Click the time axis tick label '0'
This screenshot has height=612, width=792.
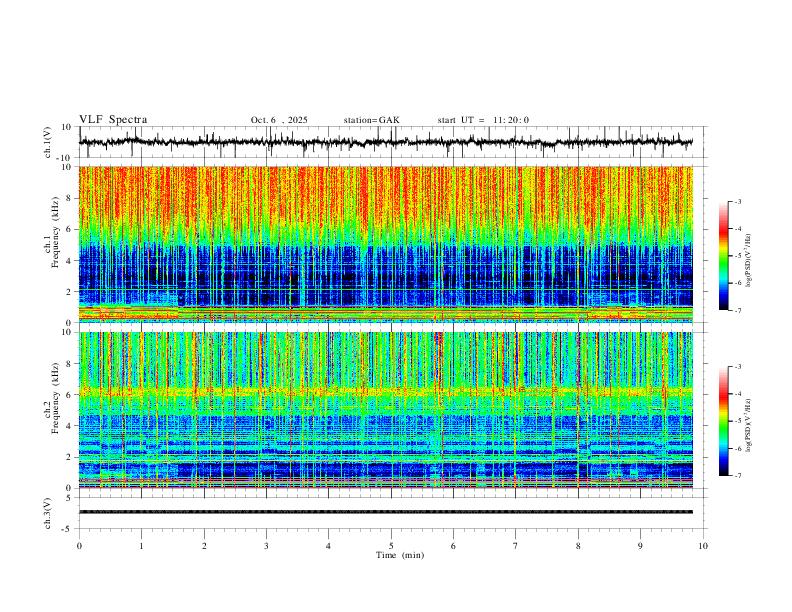coord(79,546)
